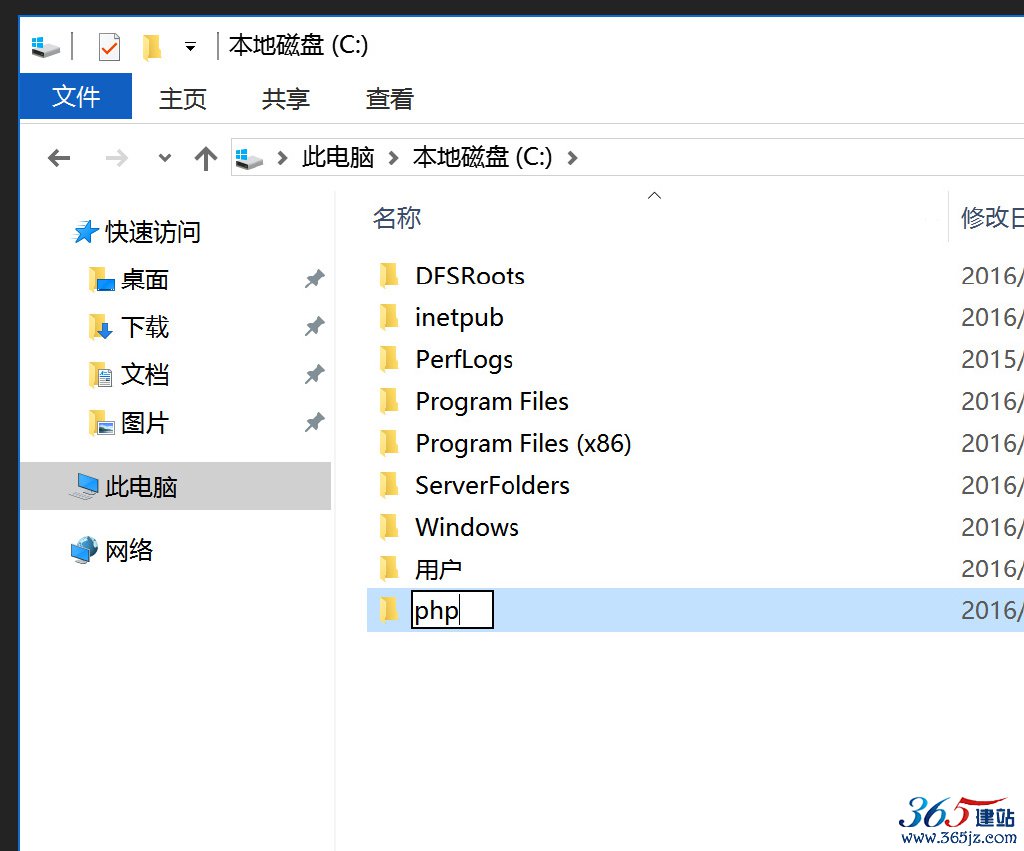1024x851 pixels.
Task: Open the Customize Quick Access Toolbar dropdown
Action: (x=190, y=46)
